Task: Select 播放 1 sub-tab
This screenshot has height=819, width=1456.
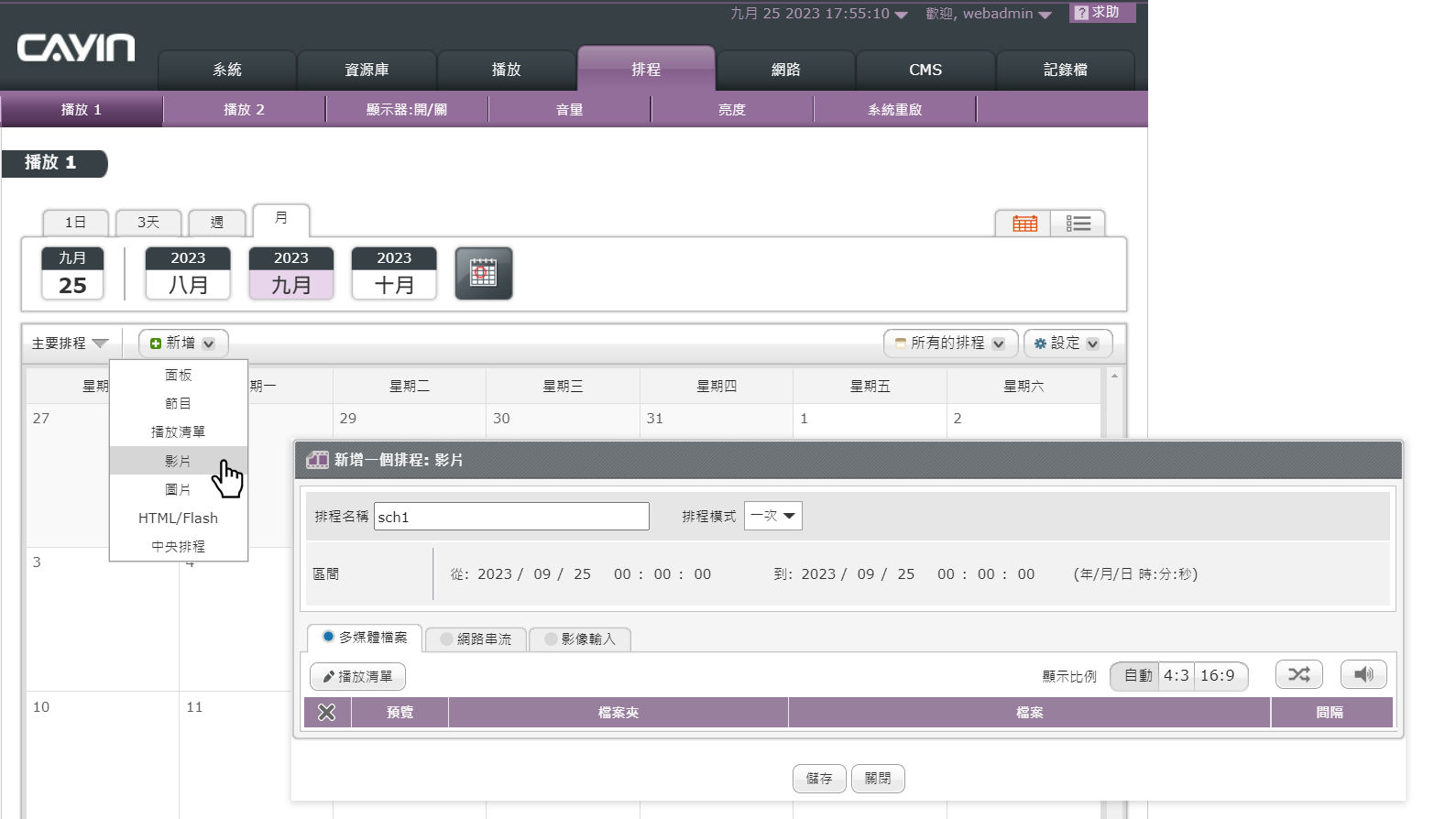Action: (x=82, y=110)
